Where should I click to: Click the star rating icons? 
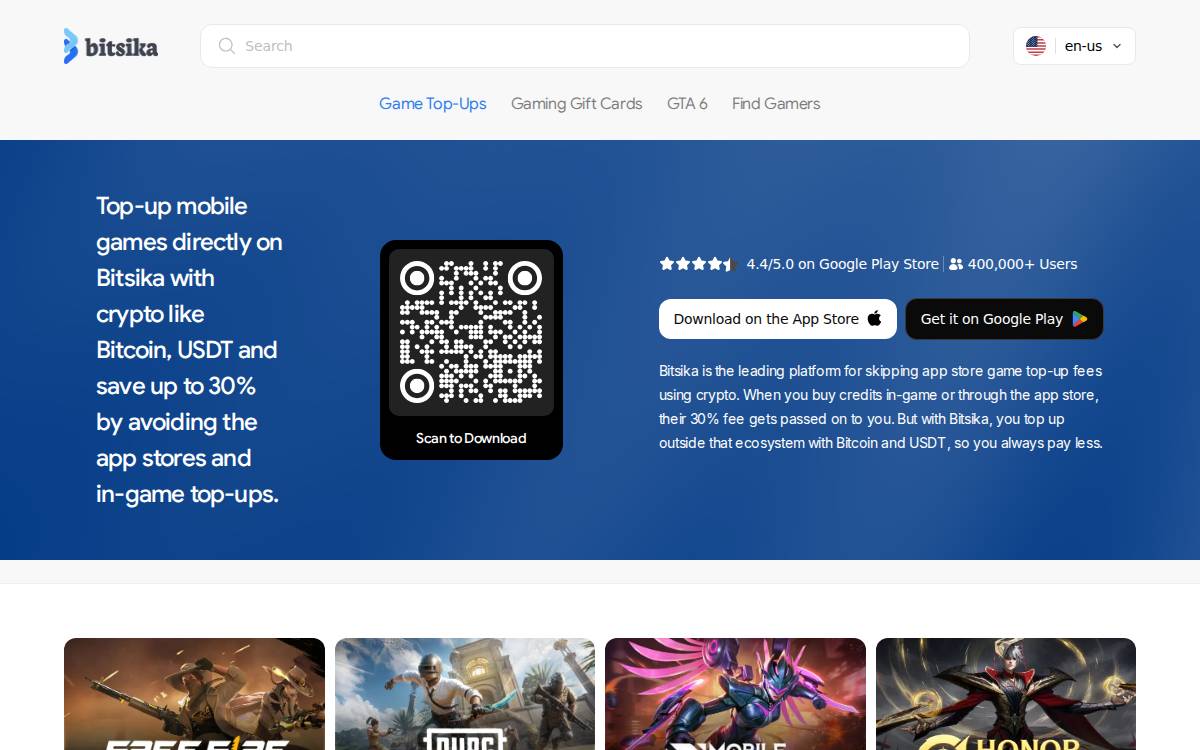pyautogui.click(x=698, y=264)
